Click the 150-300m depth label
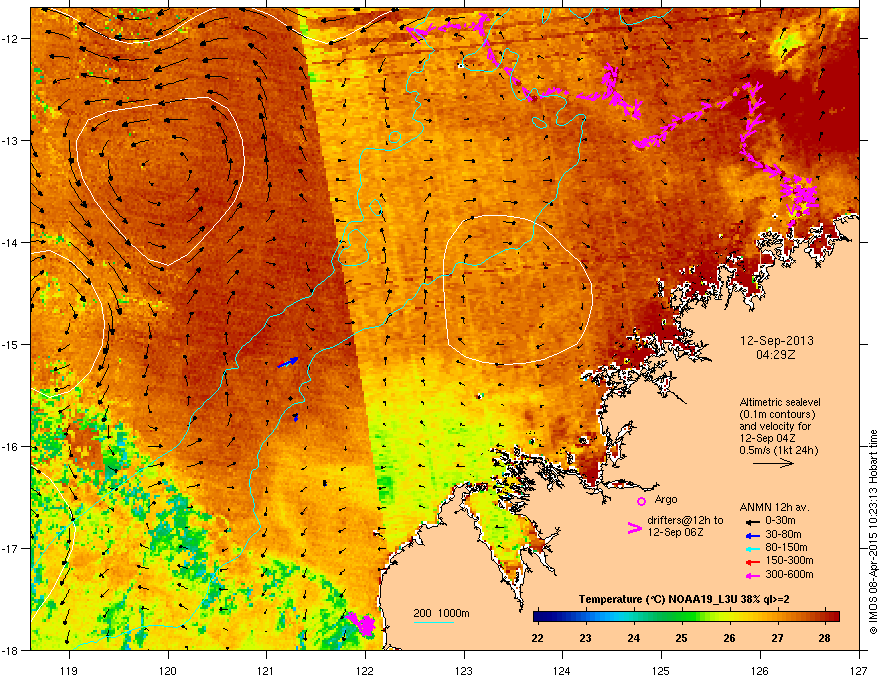Viewport: 880px width, 680px height. (789, 560)
